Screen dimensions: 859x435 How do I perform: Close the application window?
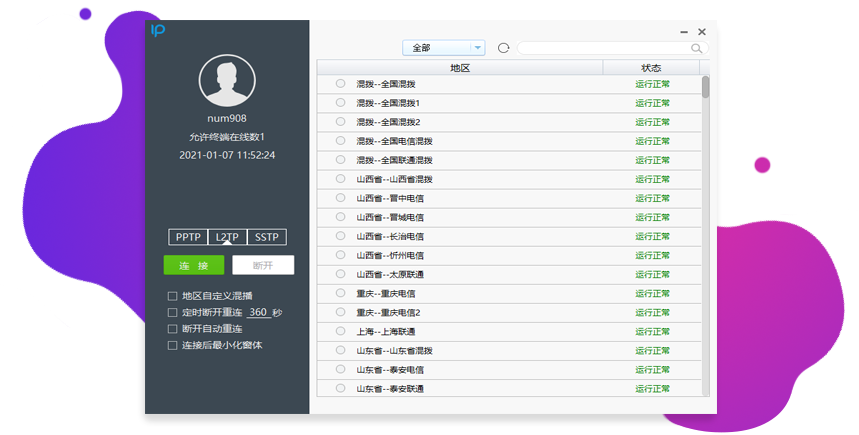[x=702, y=32]
